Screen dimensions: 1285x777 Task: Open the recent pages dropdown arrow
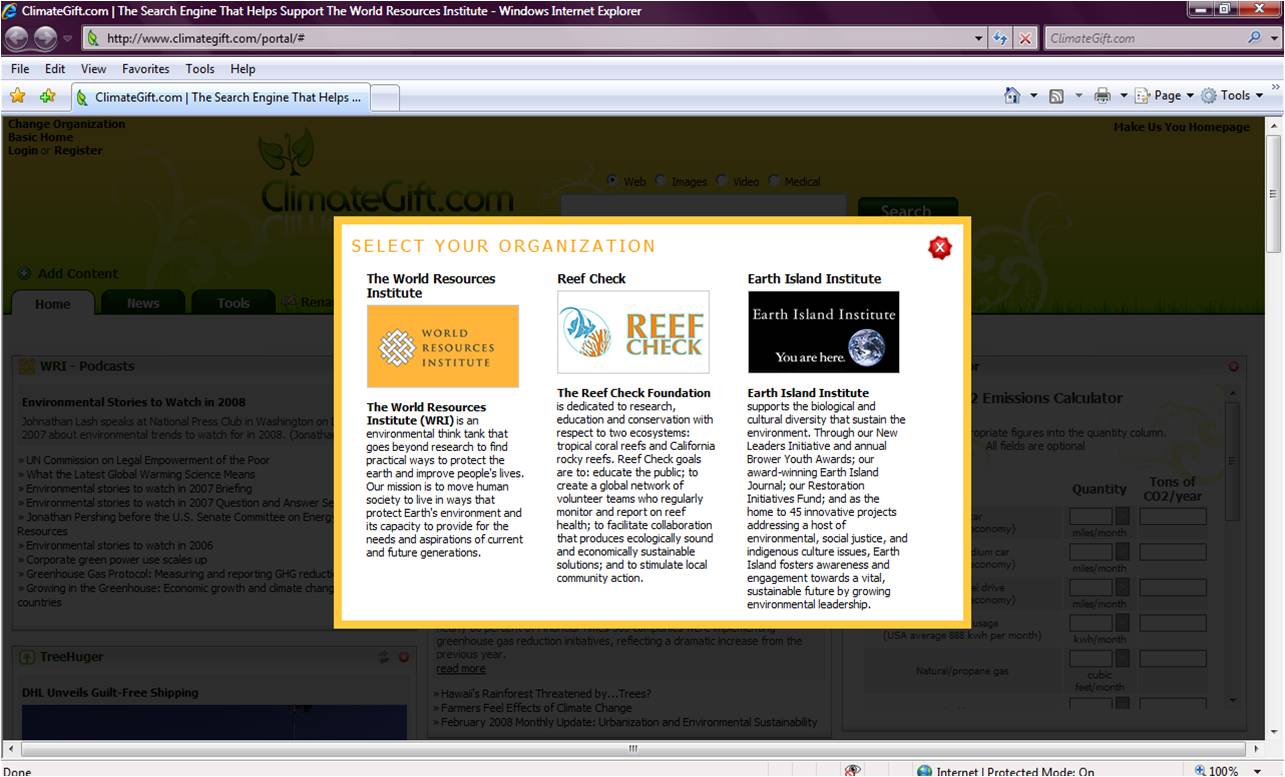pos(68,39)
